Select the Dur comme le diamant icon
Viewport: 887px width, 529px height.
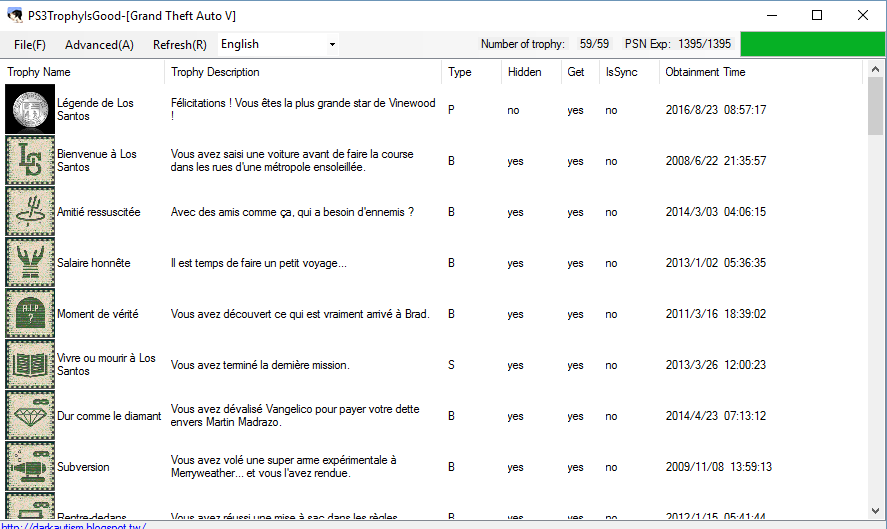[30, 415]
